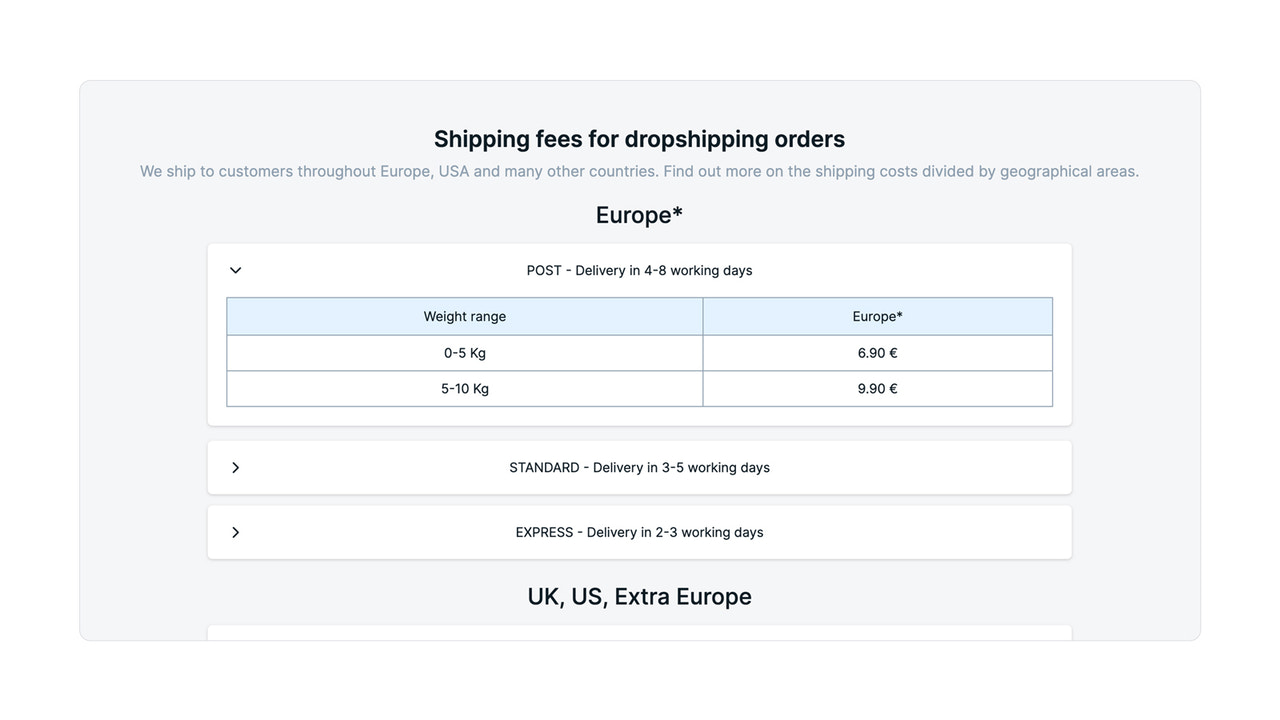Viewport: 1280px width, 720px height.
Task: Click the 5-10 Kg table cell
Action: (x=464, y=388)
